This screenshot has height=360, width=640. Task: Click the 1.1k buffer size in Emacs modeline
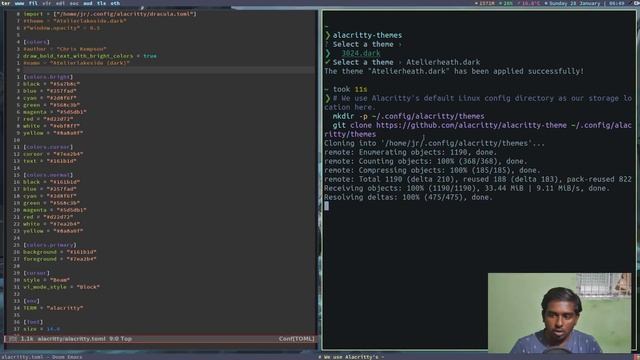tap(27, 339)
